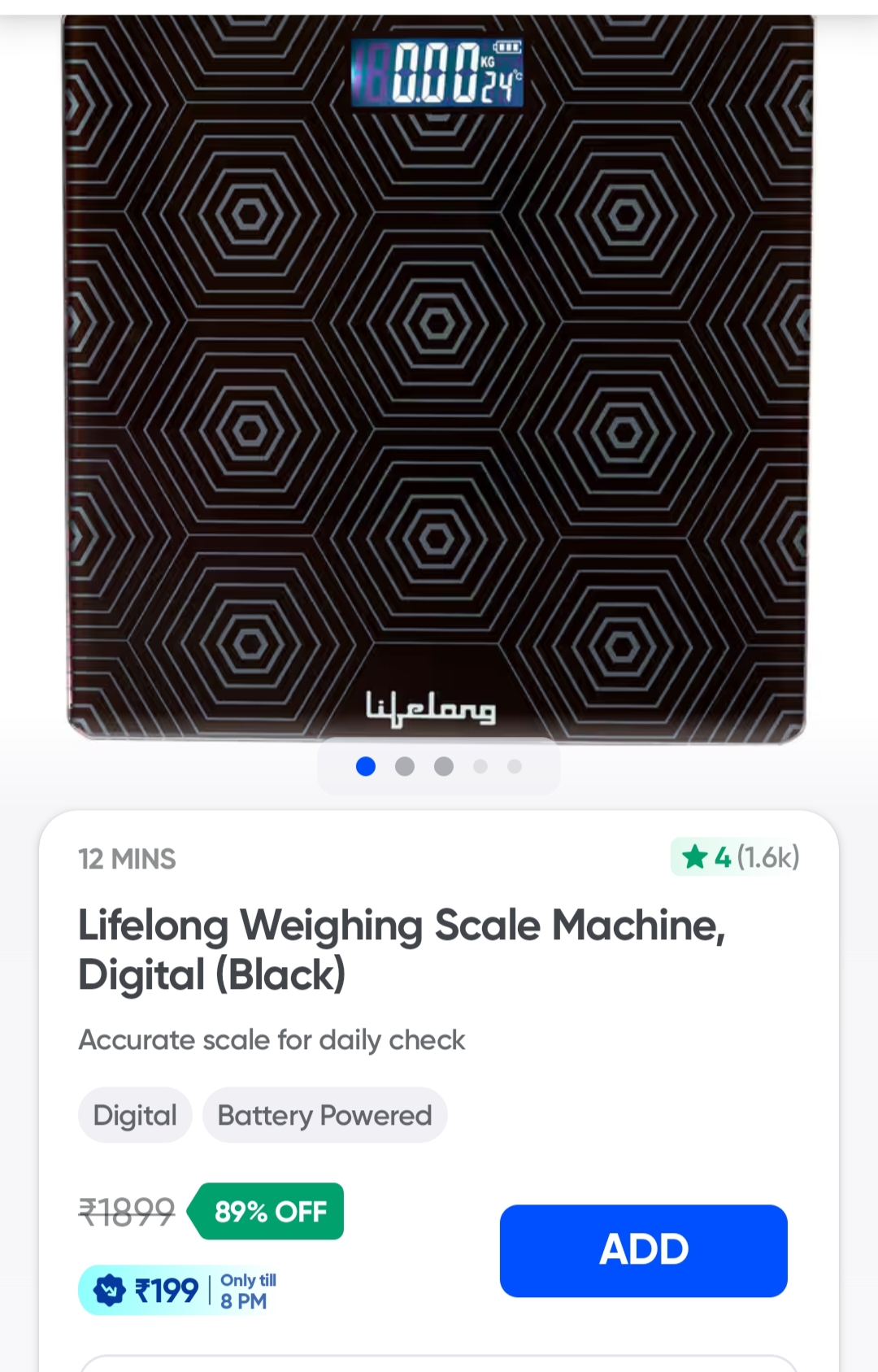This screenshot has height=1372, width=878.
Task: Tap the 12 MINS delivery time label
Action: pos(127,859)
